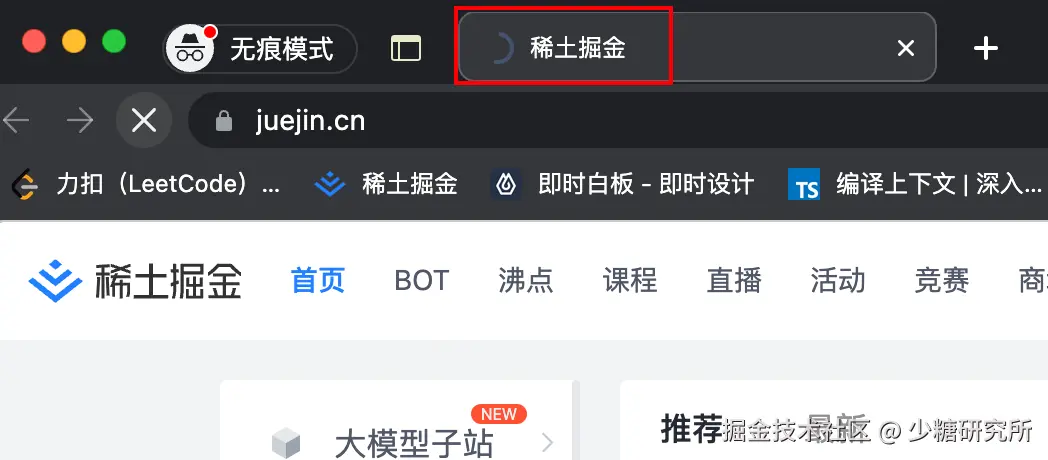The width and height of the screenshot is (1048, 460).
Task: Stop page loading with X button
Action: point(144,120)
